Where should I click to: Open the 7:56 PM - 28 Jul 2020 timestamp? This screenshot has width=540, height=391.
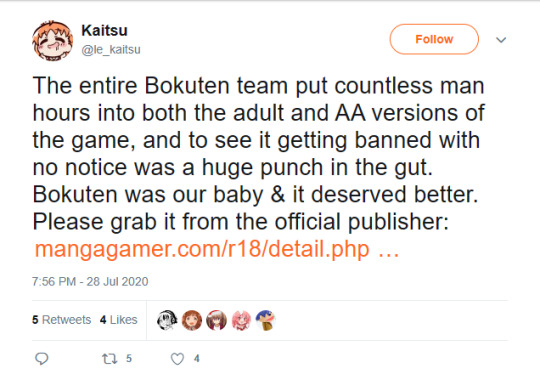(90, 281)
